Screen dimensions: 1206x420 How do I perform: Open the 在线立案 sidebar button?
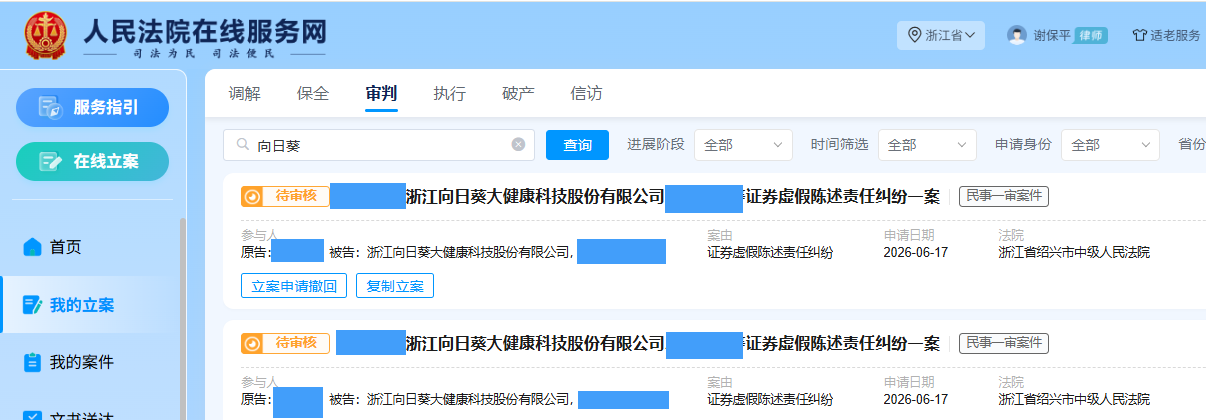pos(93,161)
